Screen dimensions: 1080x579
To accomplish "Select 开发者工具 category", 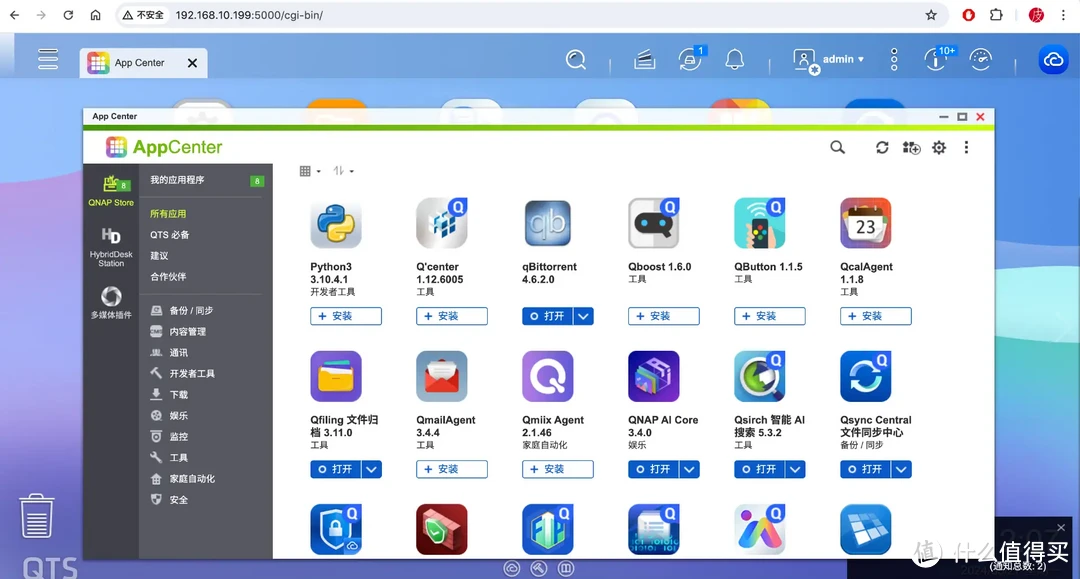I will (183, 374).
